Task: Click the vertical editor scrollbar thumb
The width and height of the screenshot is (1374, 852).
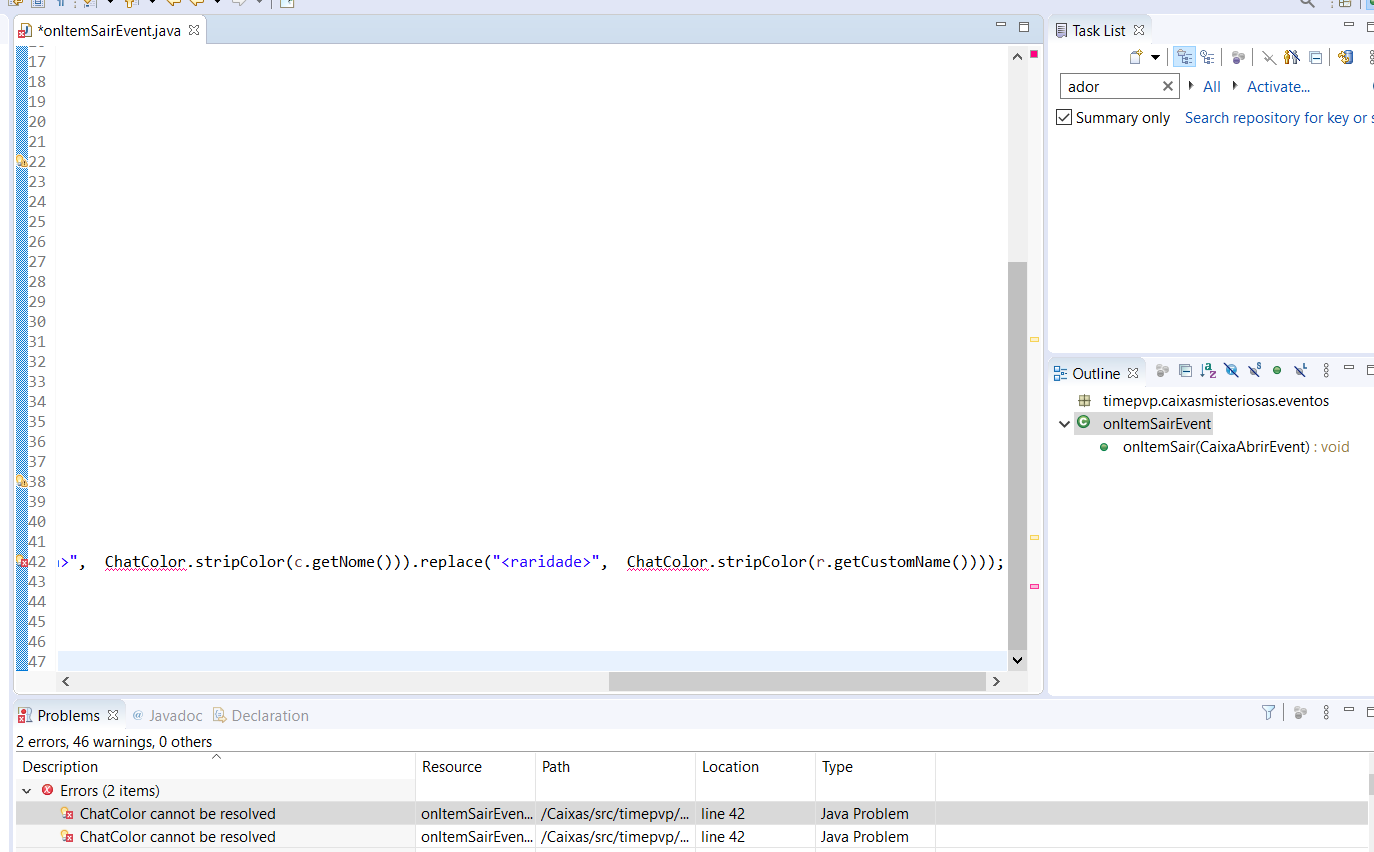Action: tap(1018, 456)
